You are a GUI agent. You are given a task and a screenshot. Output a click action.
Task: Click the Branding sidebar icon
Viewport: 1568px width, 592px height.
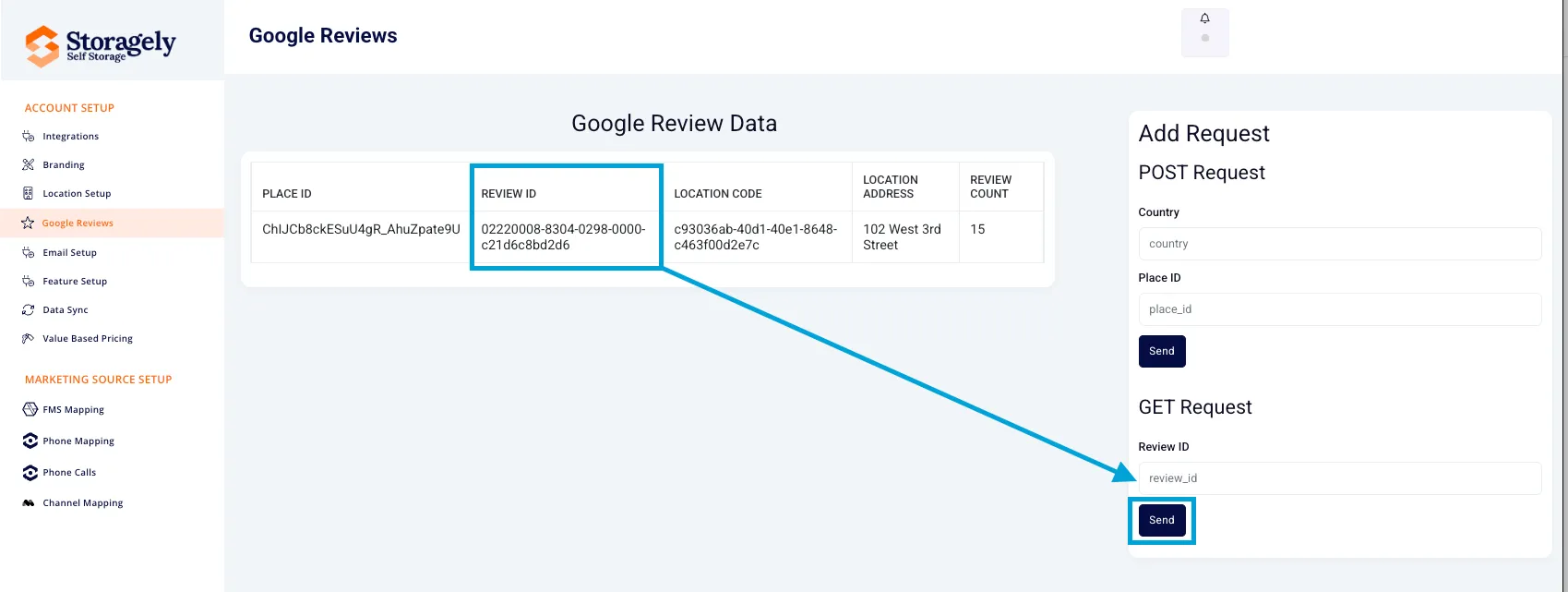(x=29, y=165)
